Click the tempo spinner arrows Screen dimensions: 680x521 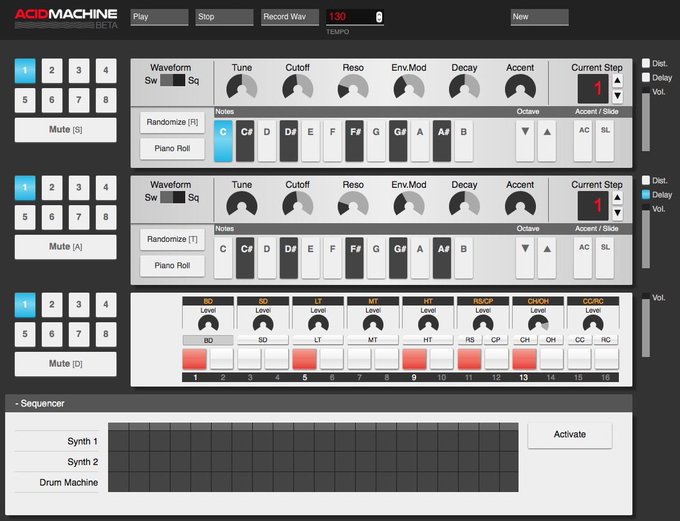(x=379, y=17)
